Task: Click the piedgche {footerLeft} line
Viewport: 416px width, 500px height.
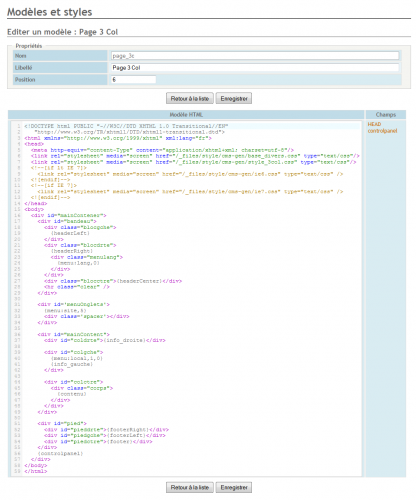Action: 105,436
